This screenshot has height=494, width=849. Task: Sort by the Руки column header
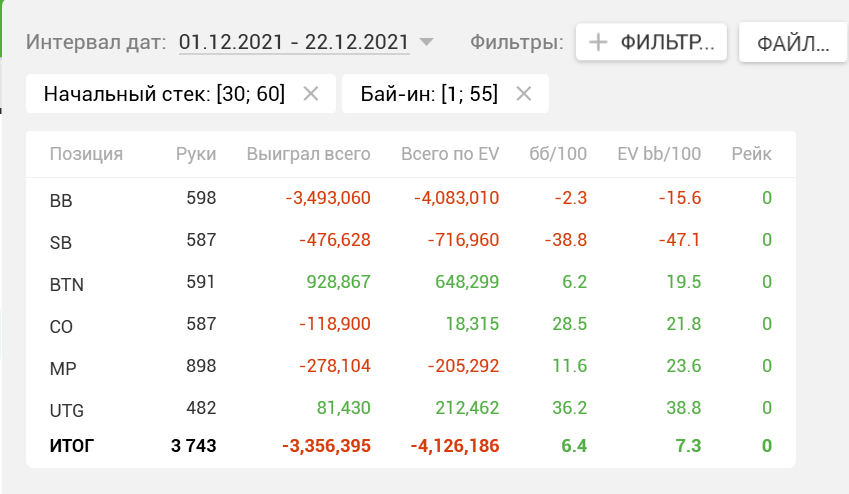pos(196,154)
